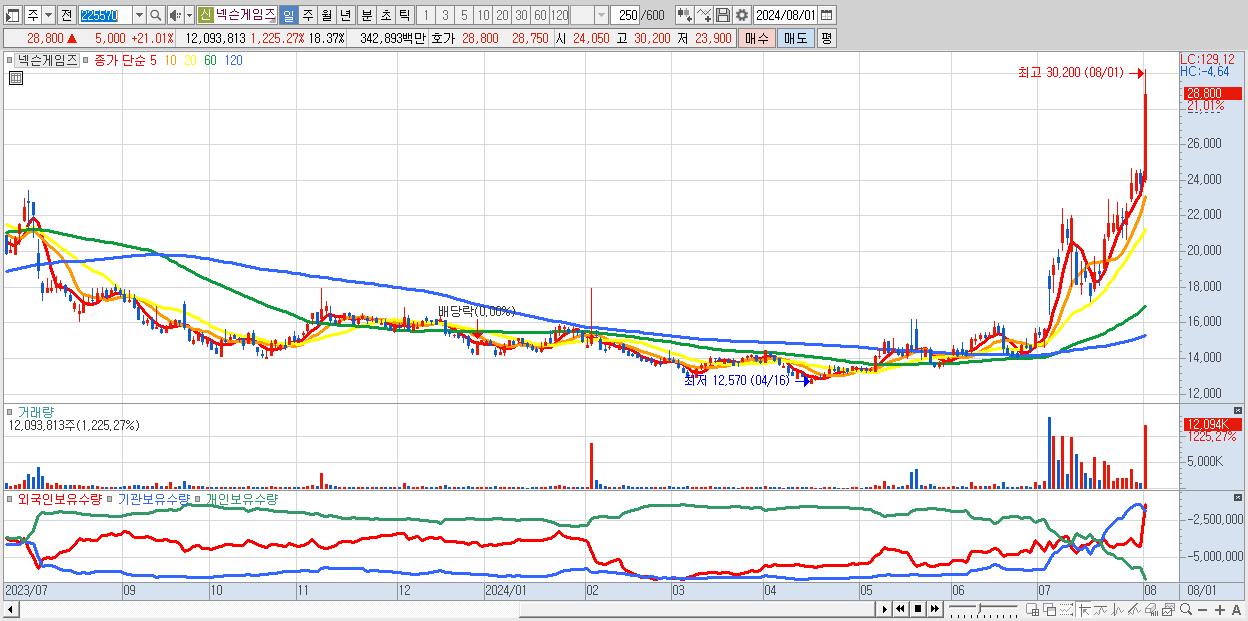Click the rewind double-arrow control
This screenshot has height=621, width=1248.
click(x=900, y=610)
